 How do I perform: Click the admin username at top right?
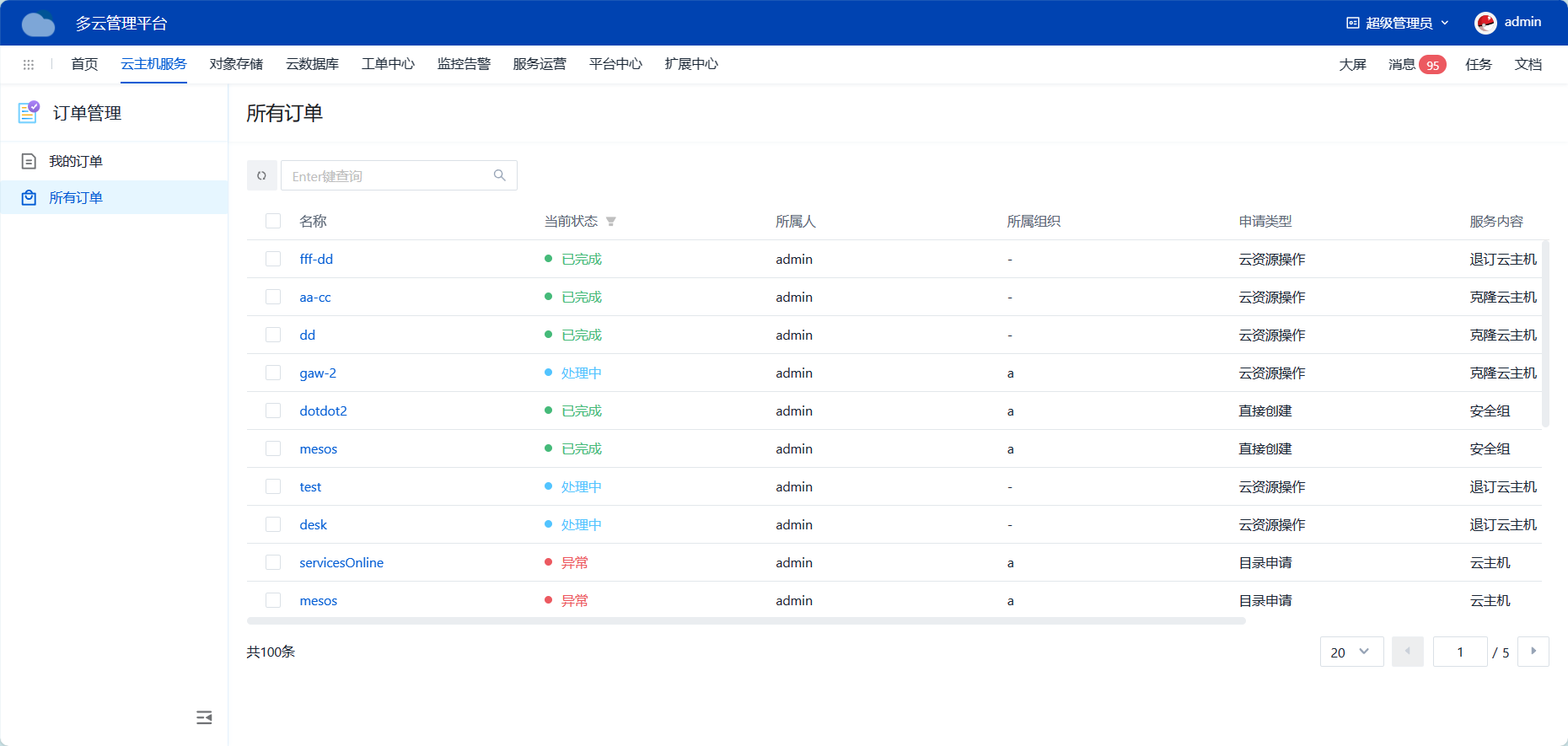[1522, 22]
